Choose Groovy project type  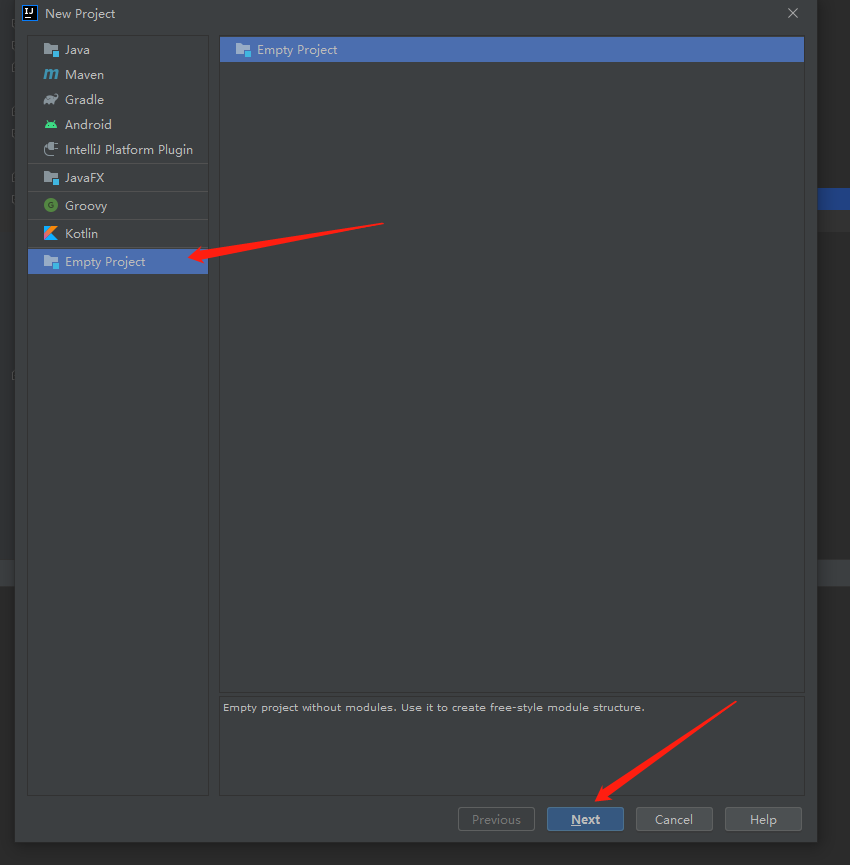tap(118, 206)
